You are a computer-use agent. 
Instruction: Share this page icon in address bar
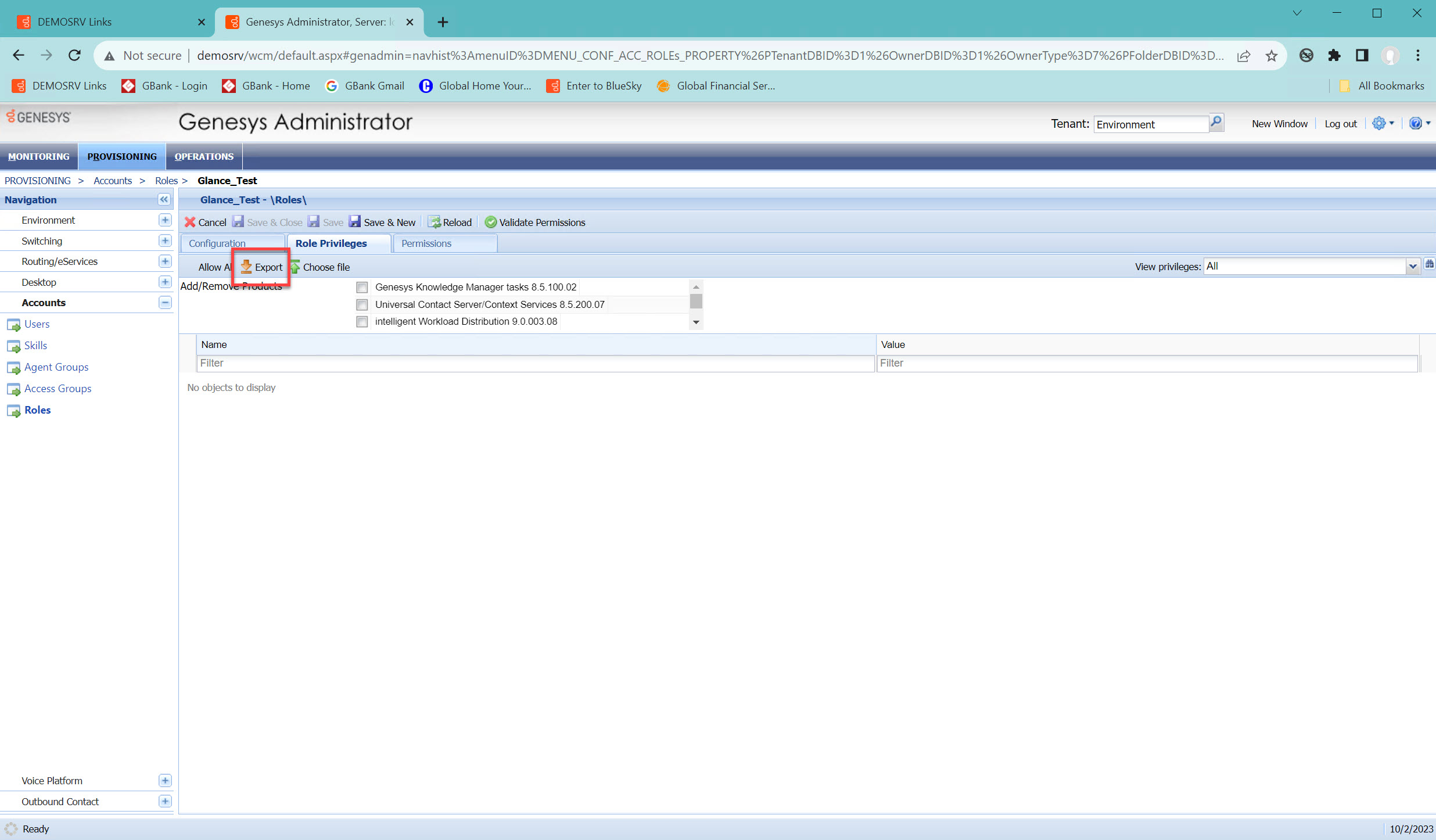(1243, 56)
